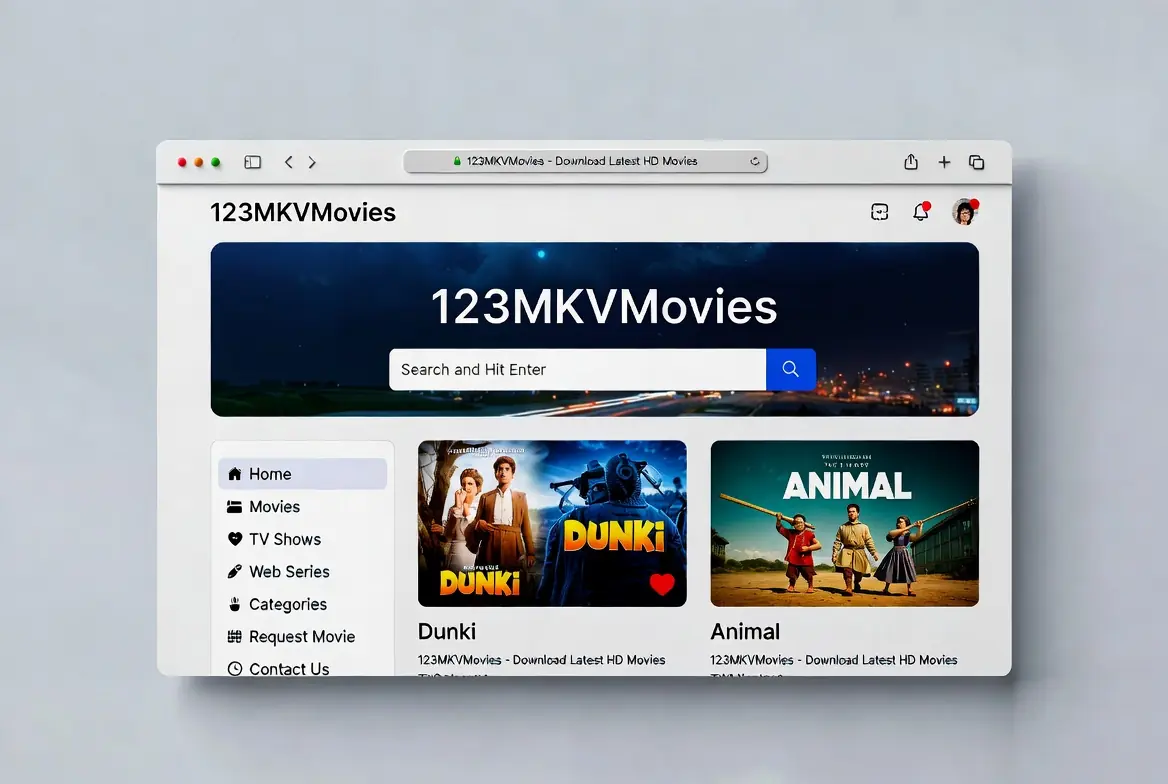Click the red close window dot
This screenshot has width=1168, height=784.
[182, 162]
